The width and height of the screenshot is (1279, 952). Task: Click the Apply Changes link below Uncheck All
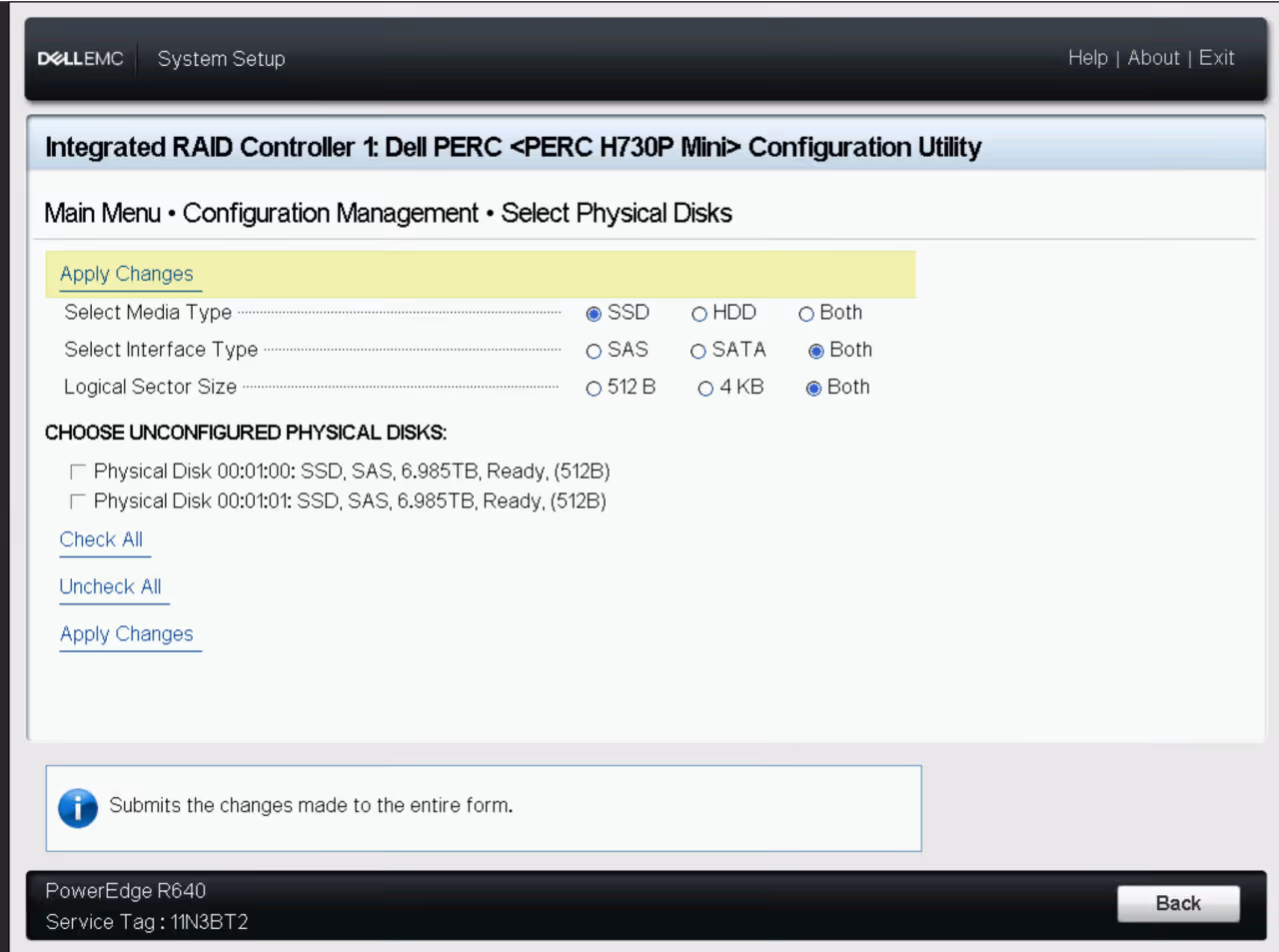127,634
